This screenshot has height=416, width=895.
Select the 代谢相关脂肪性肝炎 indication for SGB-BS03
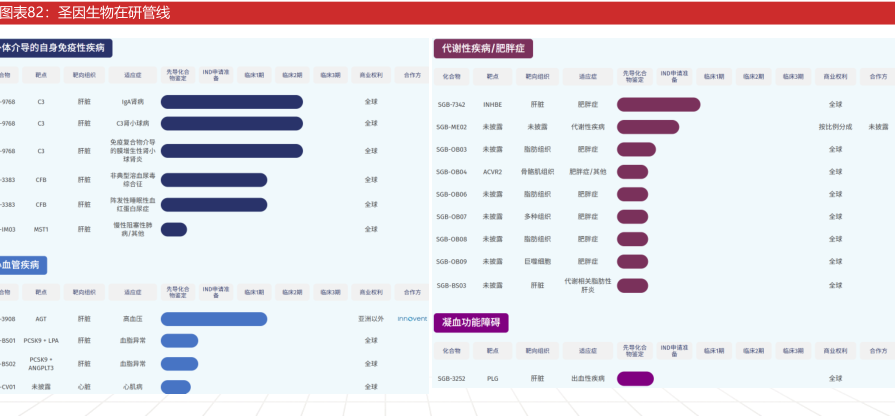tap(587, 285)
